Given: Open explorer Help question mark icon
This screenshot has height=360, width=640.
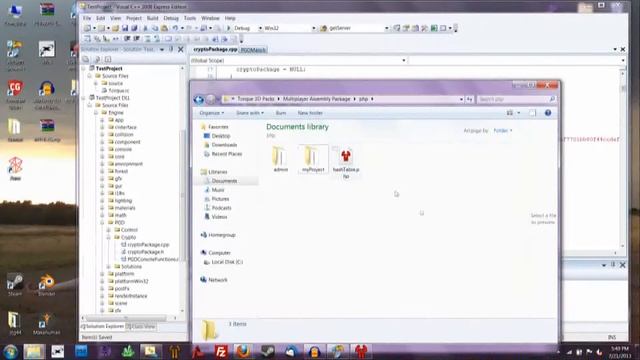Looking at the screenshot, I should pos(548,113).
